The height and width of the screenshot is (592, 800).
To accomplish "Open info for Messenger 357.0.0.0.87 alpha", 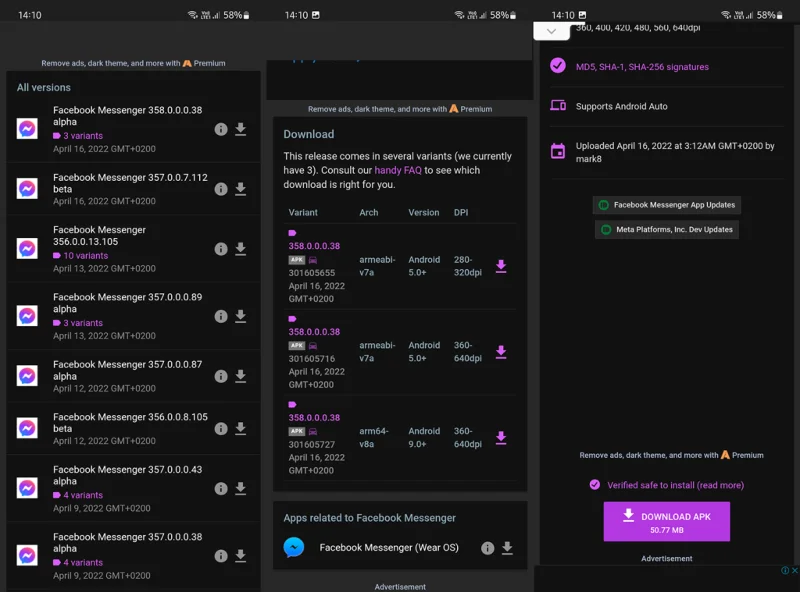I will coord(220,376).
